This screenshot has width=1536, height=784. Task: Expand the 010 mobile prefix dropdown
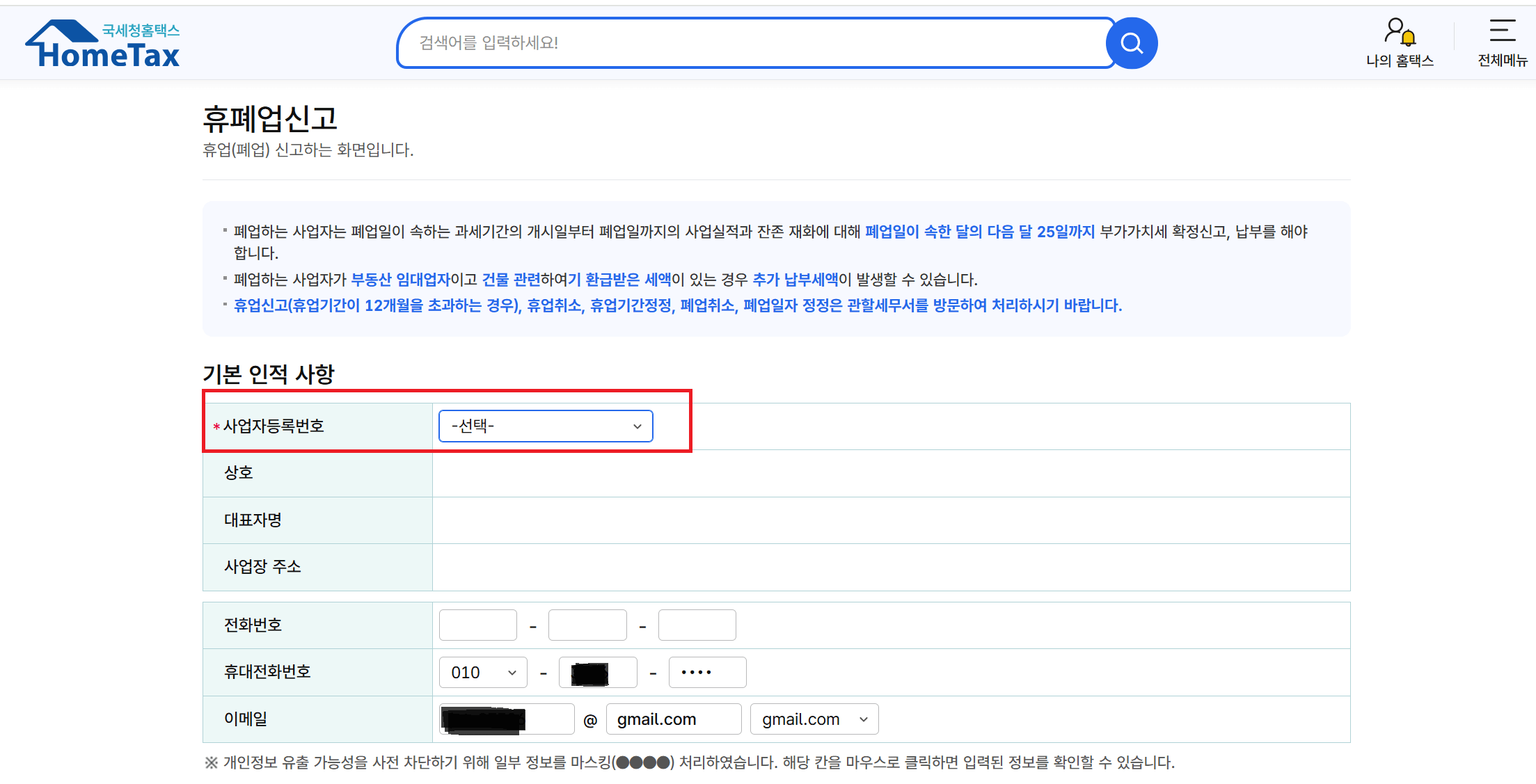(x=483, y=673)
